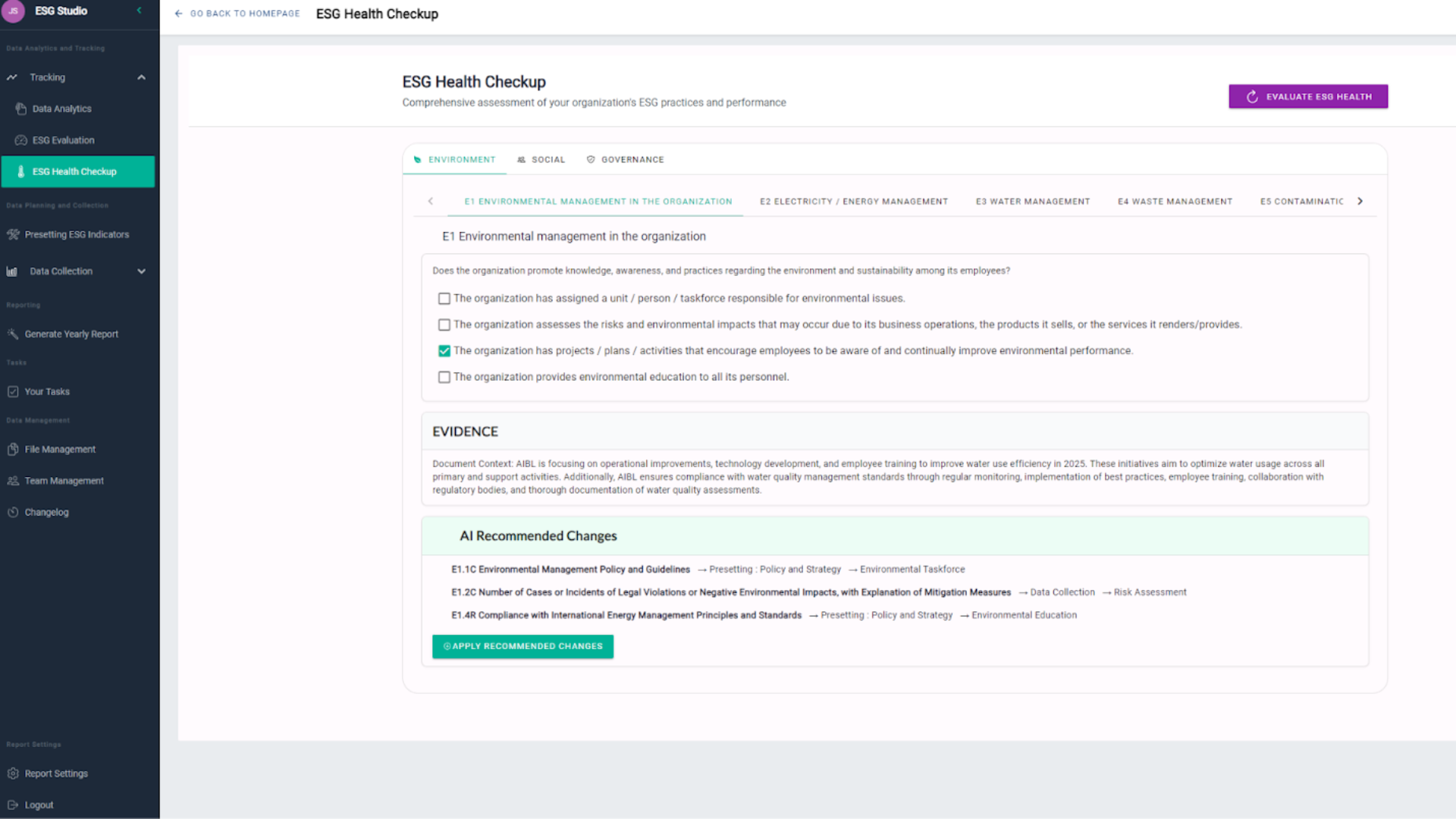Collapse the Tracking sidebar section
Viewport: 1456px width, 819px height.
(x=141, y=77)
